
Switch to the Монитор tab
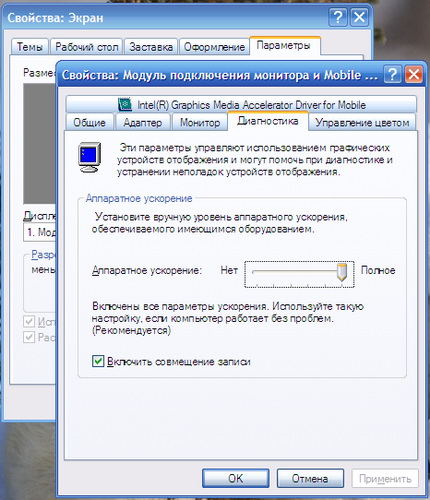coord(200,122)
